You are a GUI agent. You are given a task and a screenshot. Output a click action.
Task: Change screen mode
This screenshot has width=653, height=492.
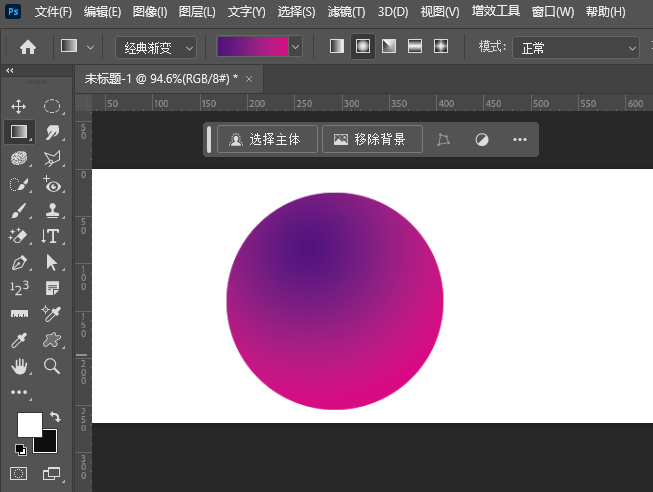click(x=52, y=474)
